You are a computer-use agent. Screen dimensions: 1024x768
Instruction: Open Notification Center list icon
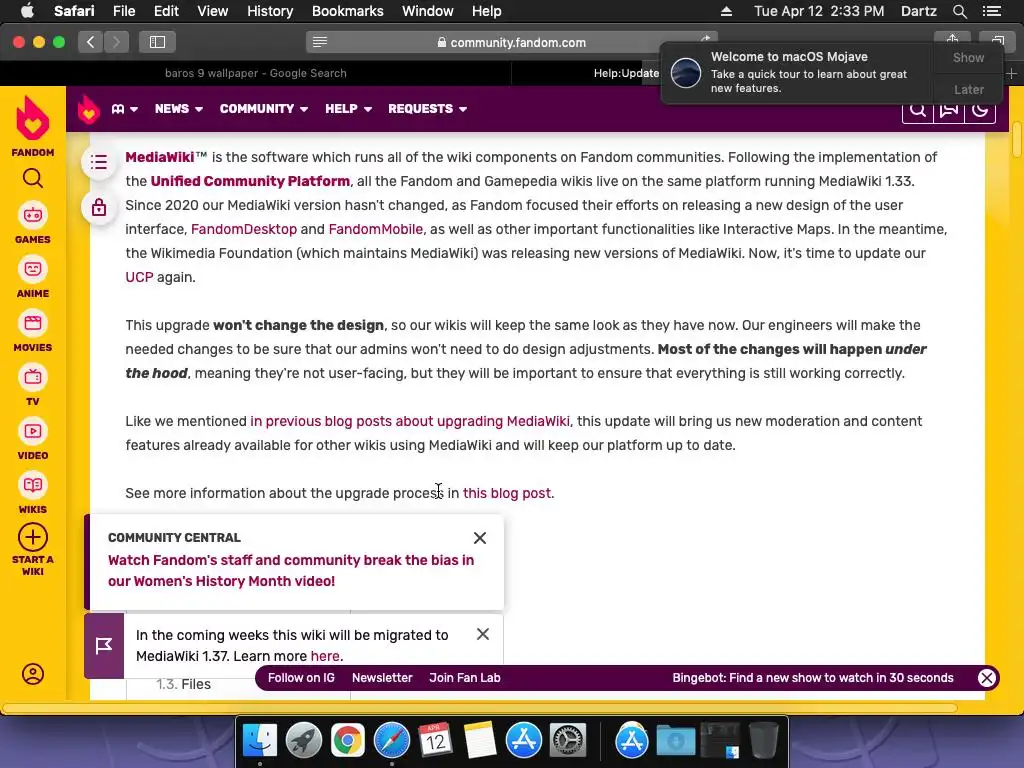[991, 11]
